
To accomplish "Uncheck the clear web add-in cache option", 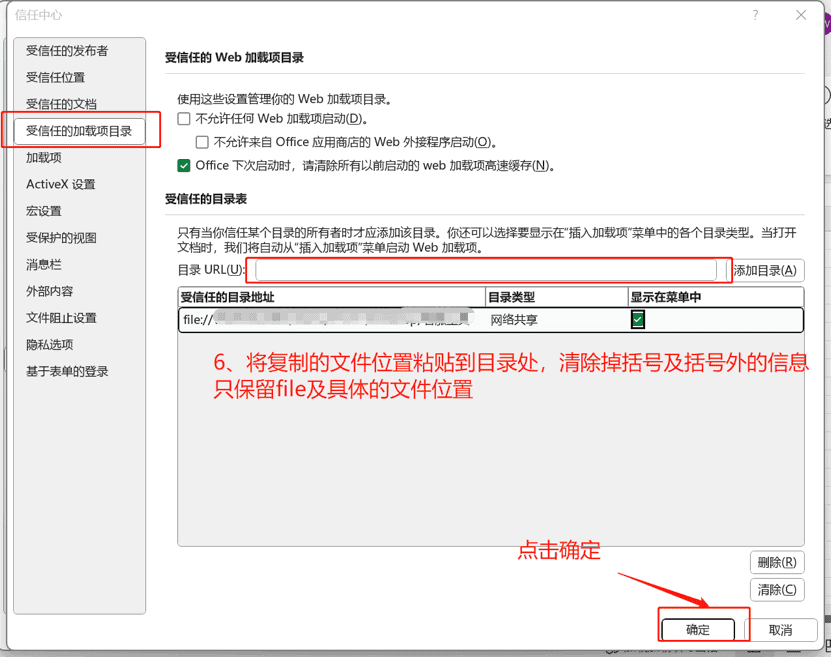I will [184, 166].
